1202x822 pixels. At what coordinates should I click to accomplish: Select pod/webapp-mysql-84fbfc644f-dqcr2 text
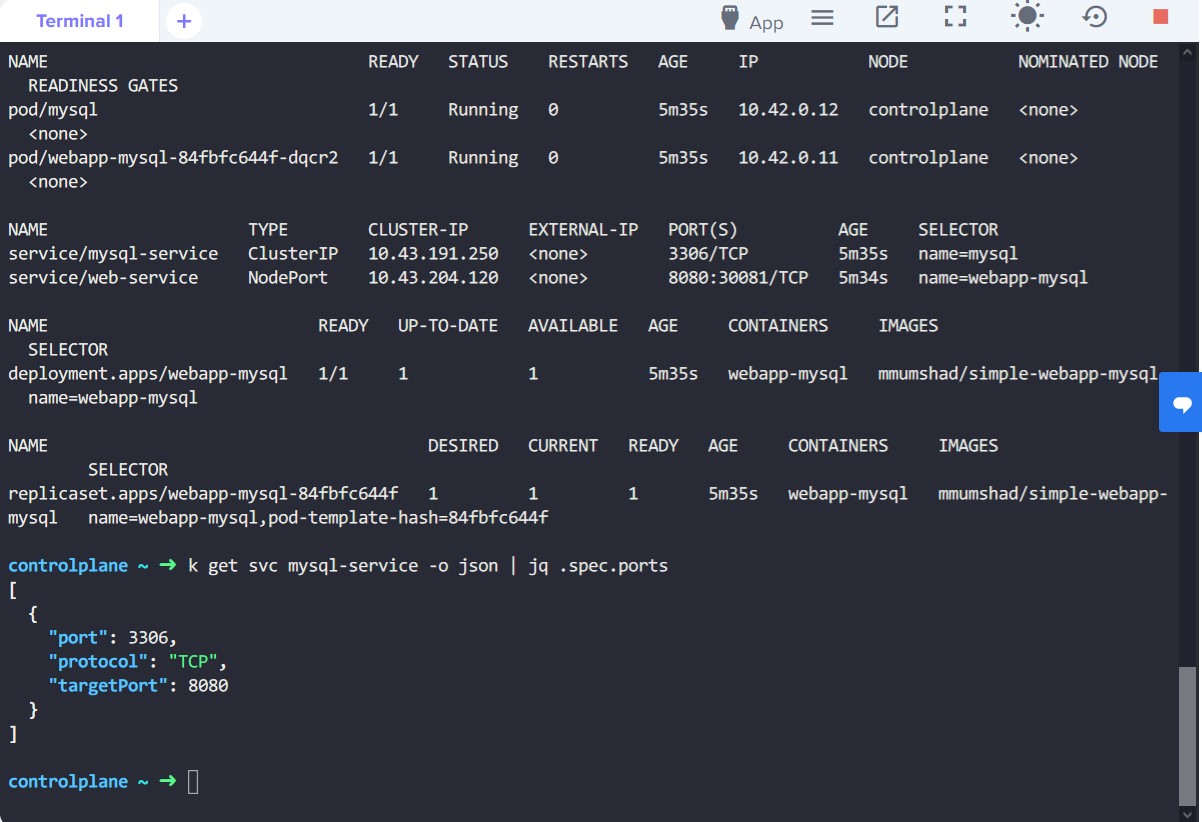coord(173,158)
